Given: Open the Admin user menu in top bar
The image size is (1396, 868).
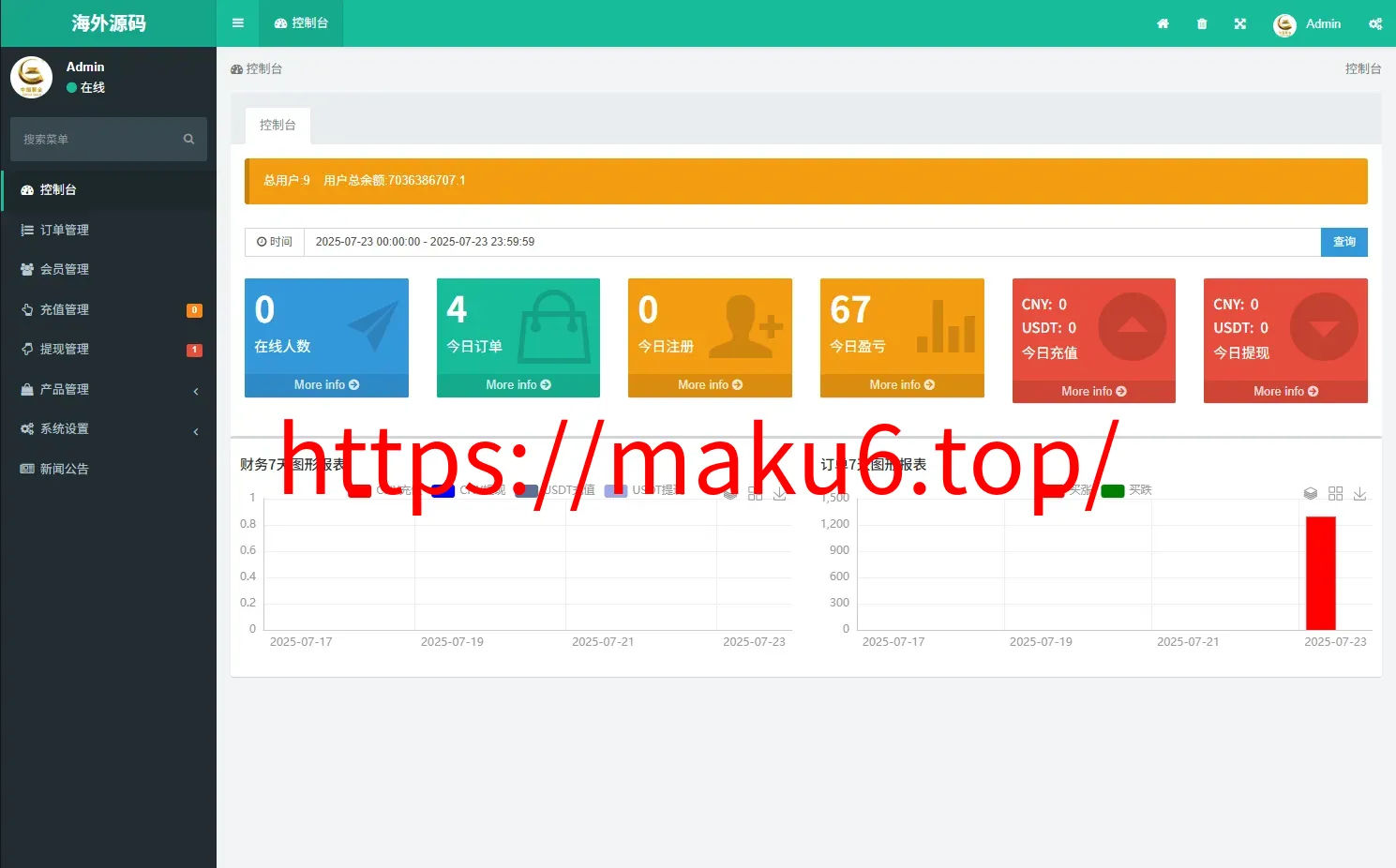Looking at the screenshot, I should click(x=1307, y=23).
